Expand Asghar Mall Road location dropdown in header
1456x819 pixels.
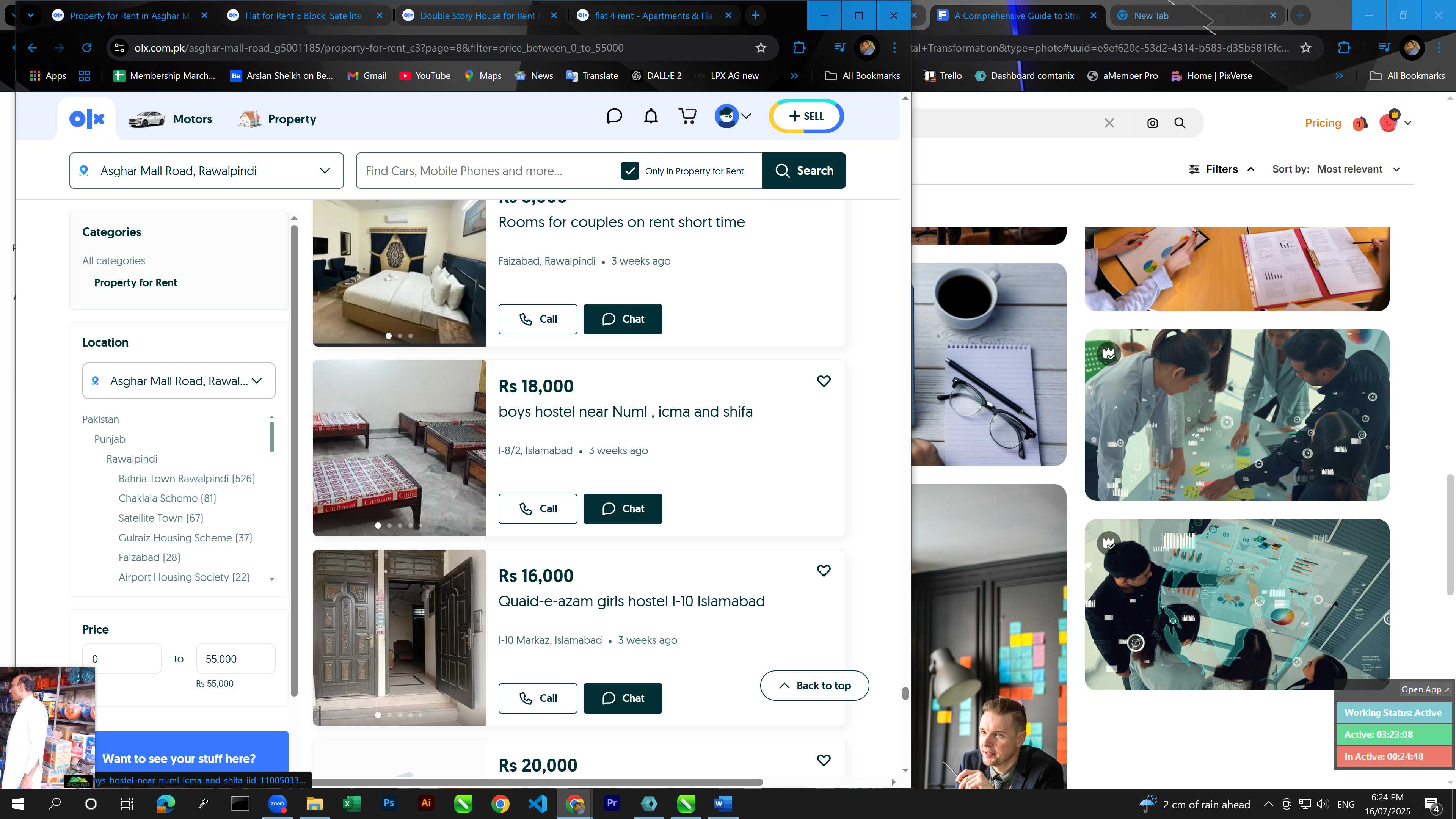click(x=206, y=171)
